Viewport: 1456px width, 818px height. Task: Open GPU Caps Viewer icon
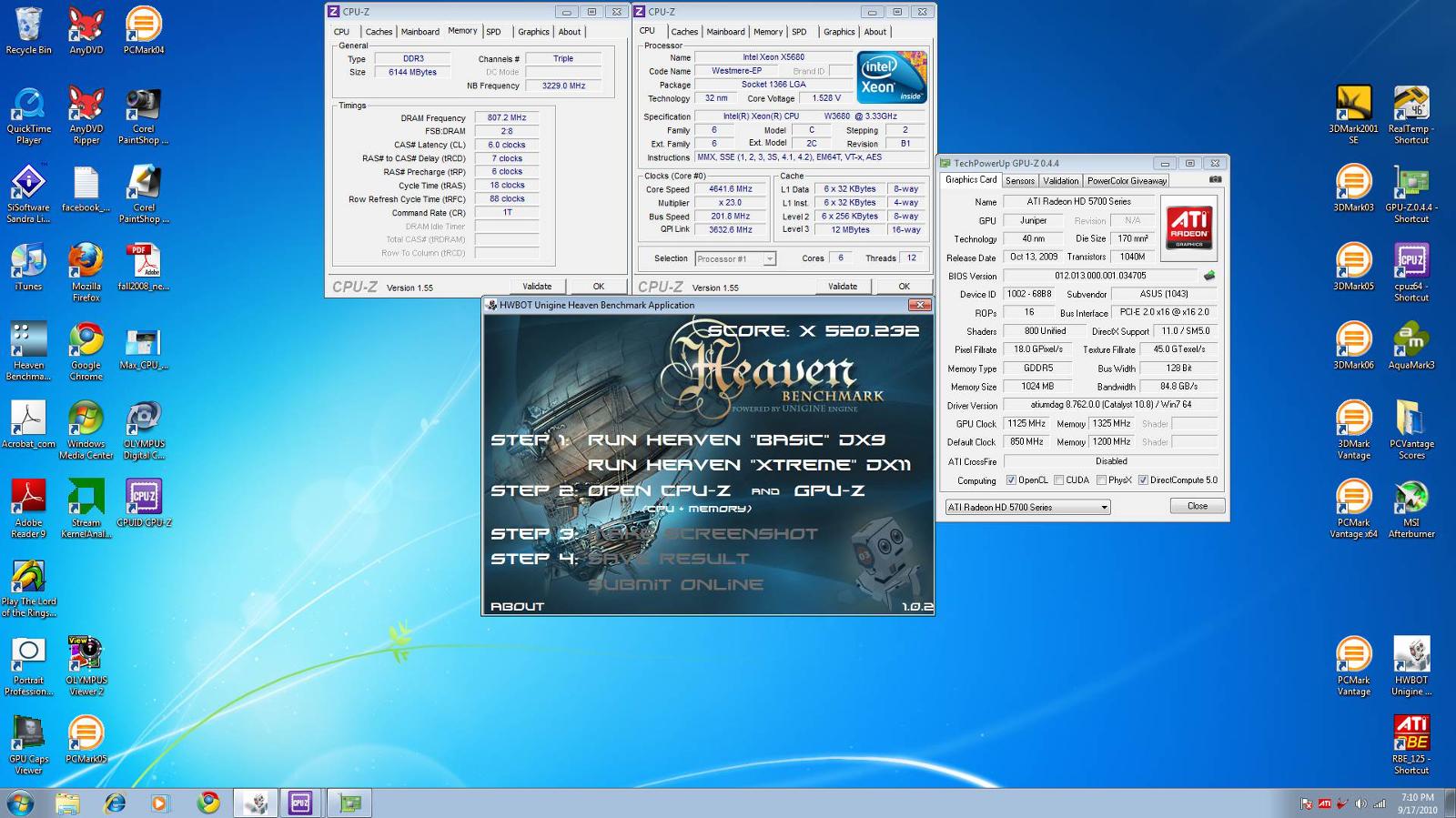28,744
